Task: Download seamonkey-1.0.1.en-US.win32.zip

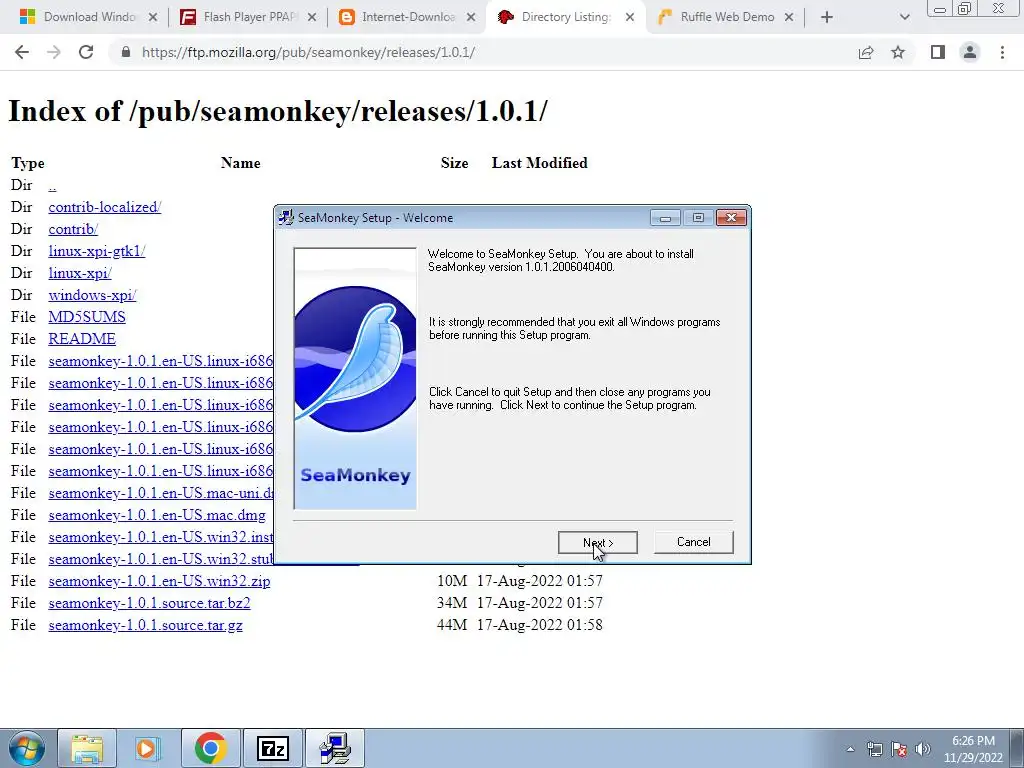Action: tap(159, 581)
